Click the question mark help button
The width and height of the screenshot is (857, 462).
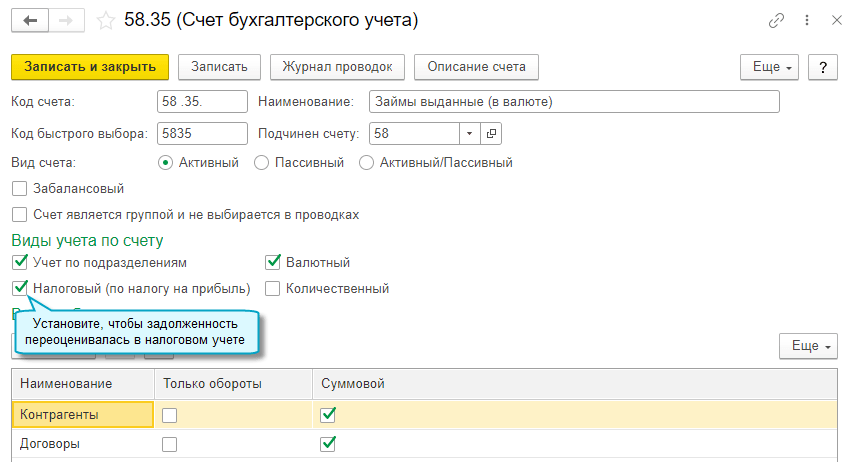tap(822, 67)
